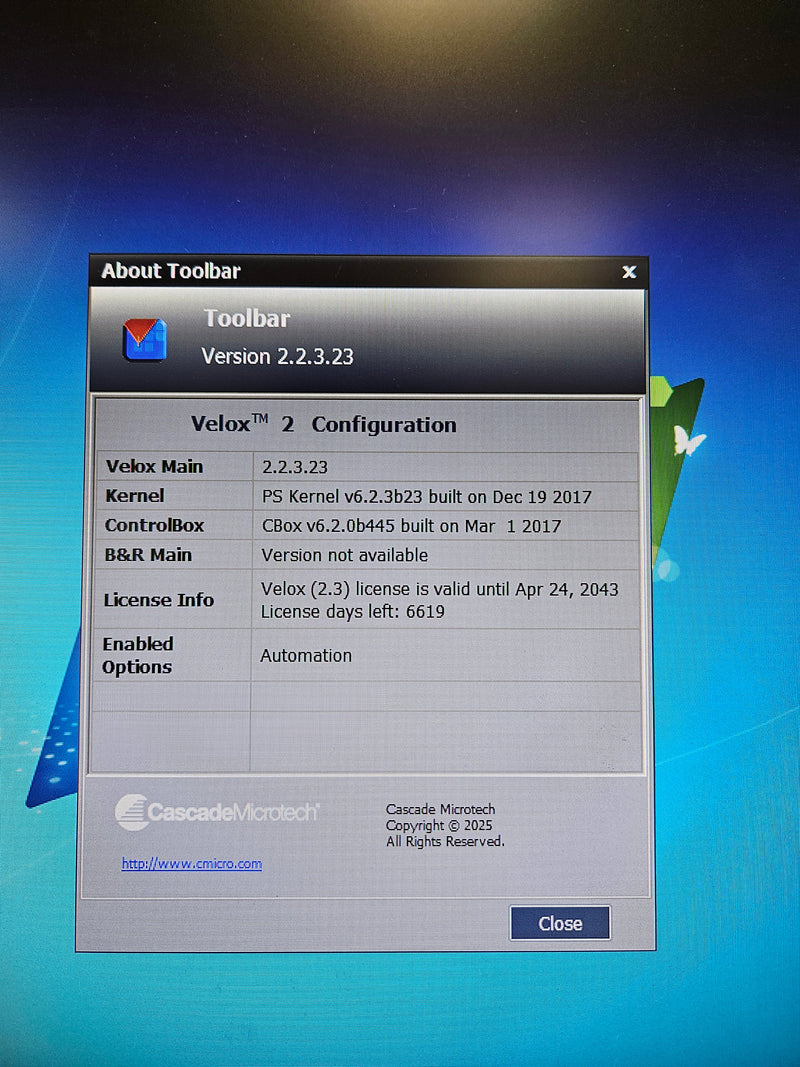Click the license valid until Apr 24, 2043 text
Viewport: 800px width, 1067px height.
439,589
